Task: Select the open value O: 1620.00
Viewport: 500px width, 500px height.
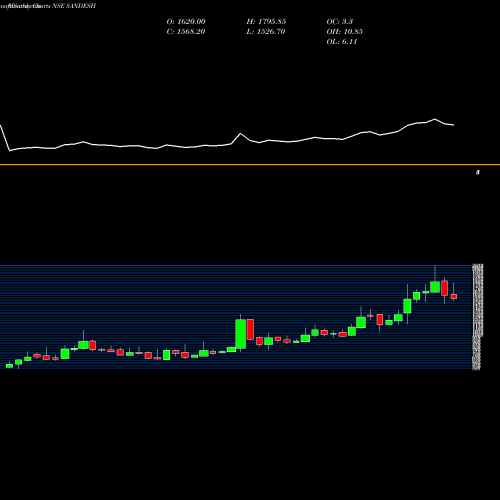Action: 186,22
